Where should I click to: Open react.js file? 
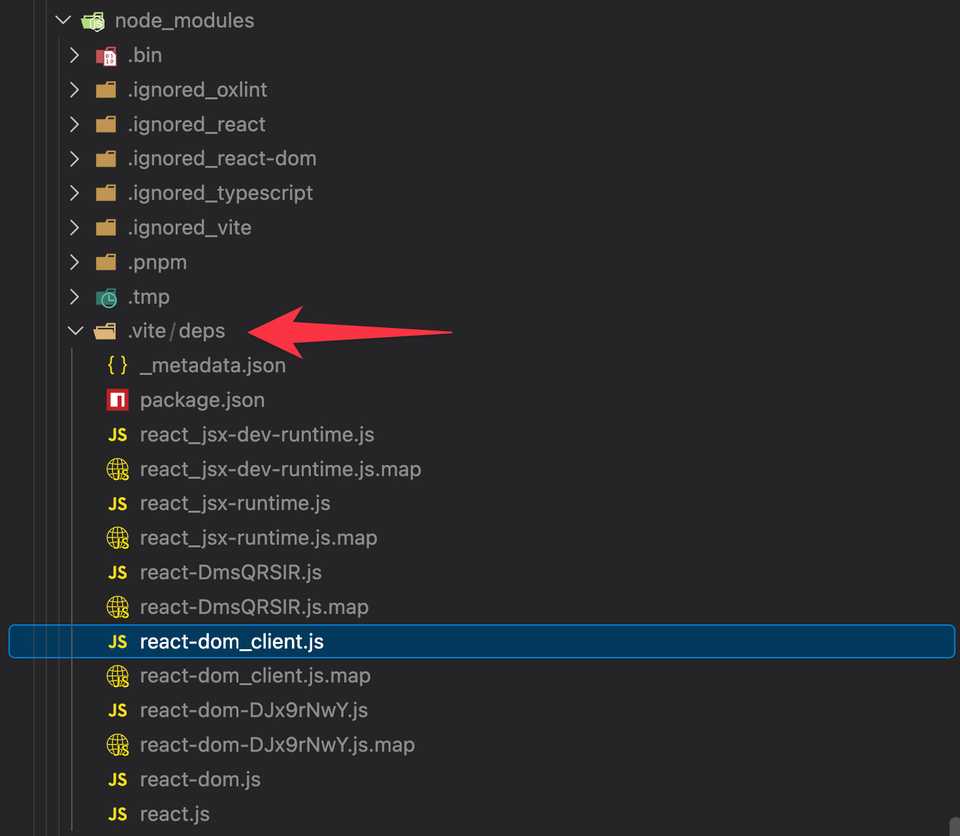pyautogui.click(x=175, y=814)
